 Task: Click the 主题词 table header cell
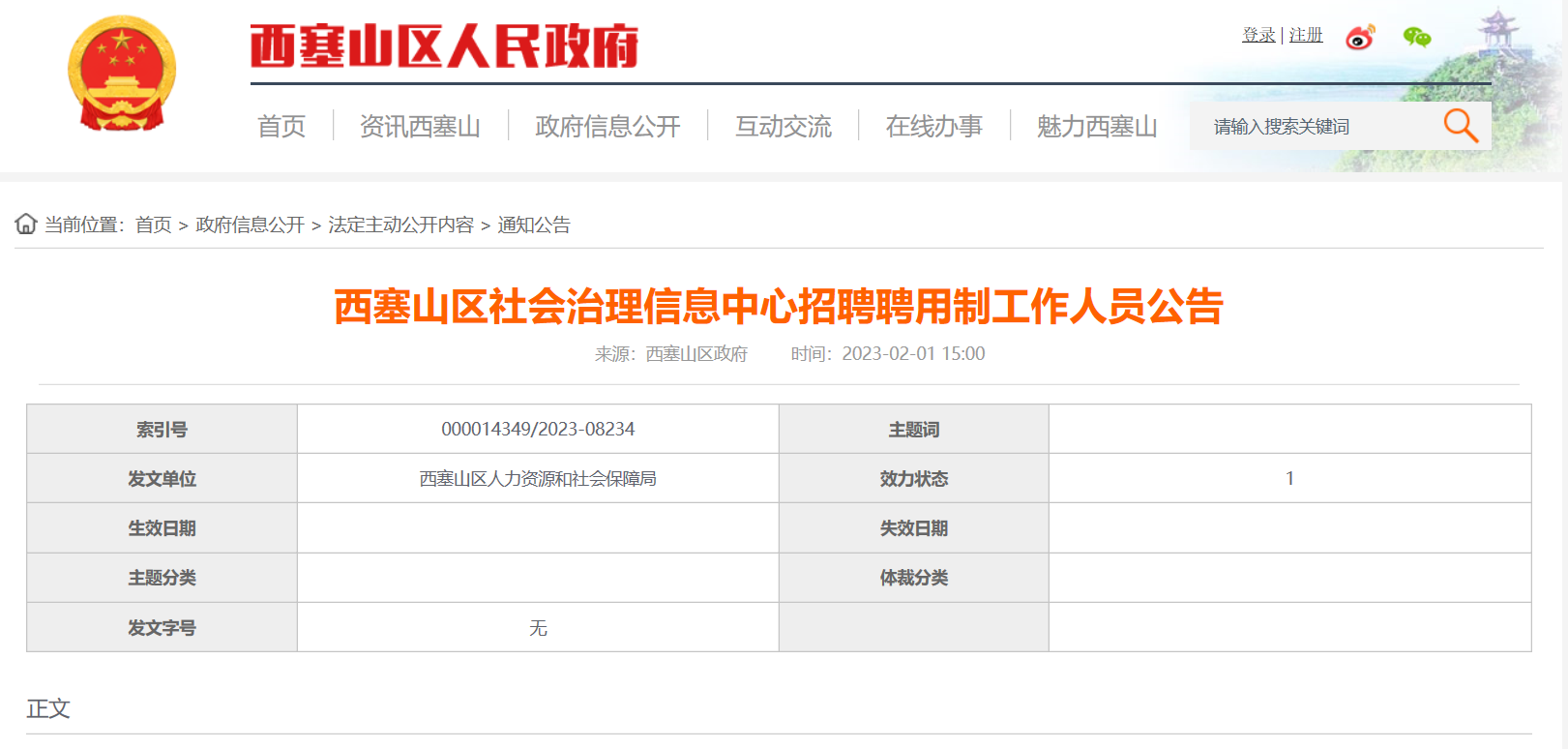(x=913, y=429)
